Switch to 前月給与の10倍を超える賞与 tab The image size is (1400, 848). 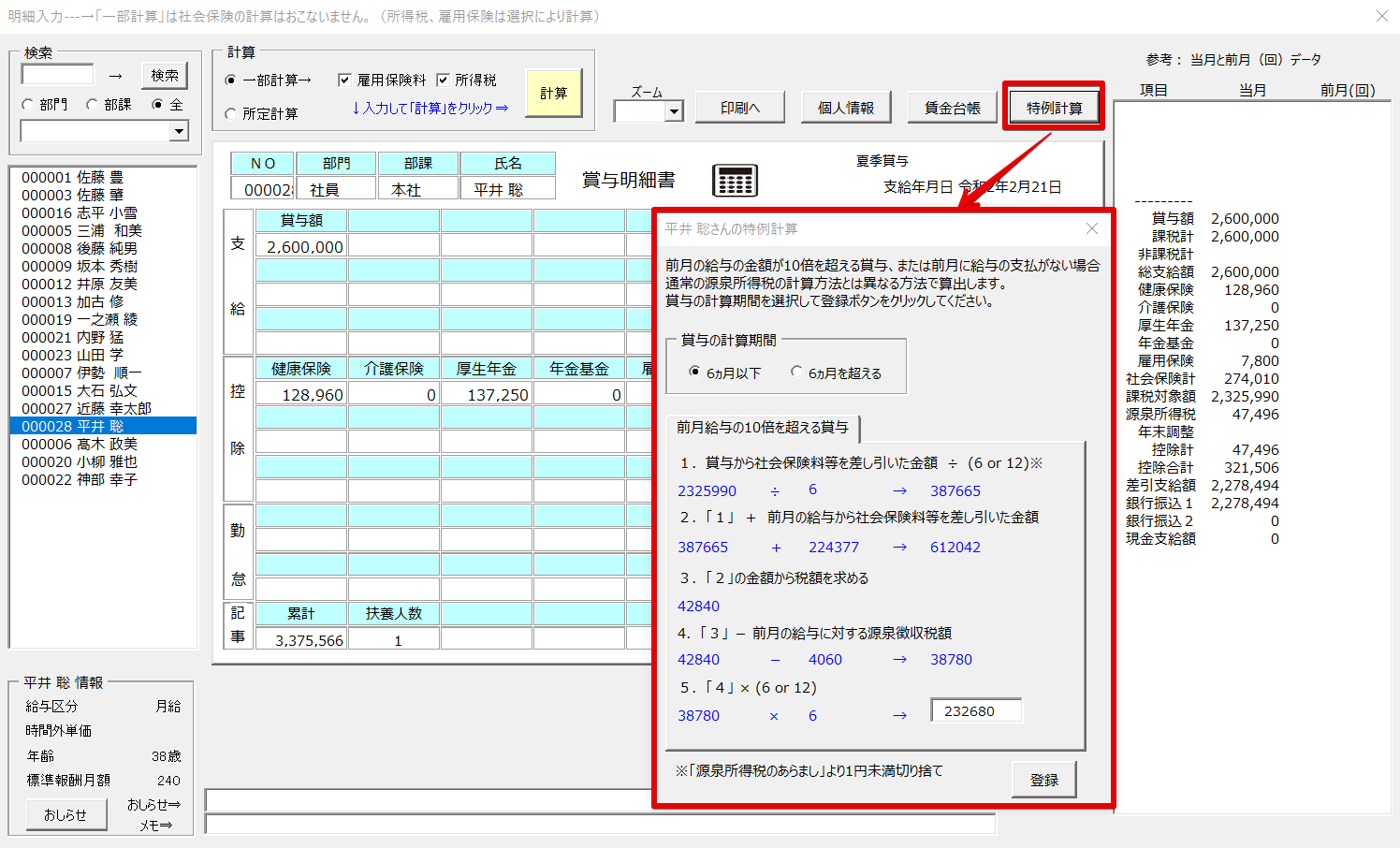(763, 428)
